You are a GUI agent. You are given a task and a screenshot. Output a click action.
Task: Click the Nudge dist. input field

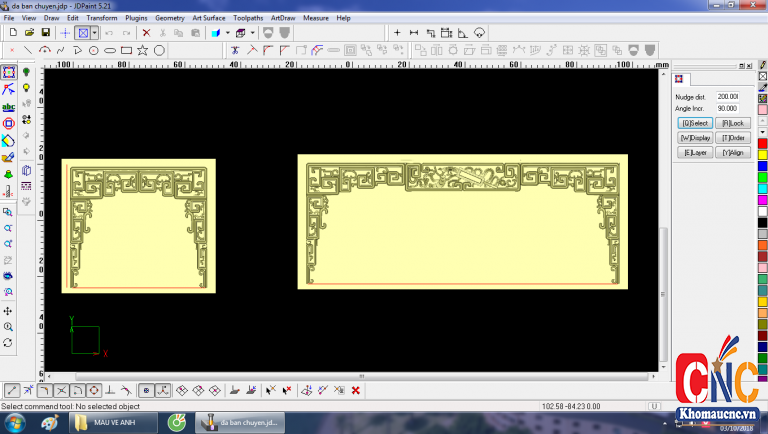click(726, 96)
